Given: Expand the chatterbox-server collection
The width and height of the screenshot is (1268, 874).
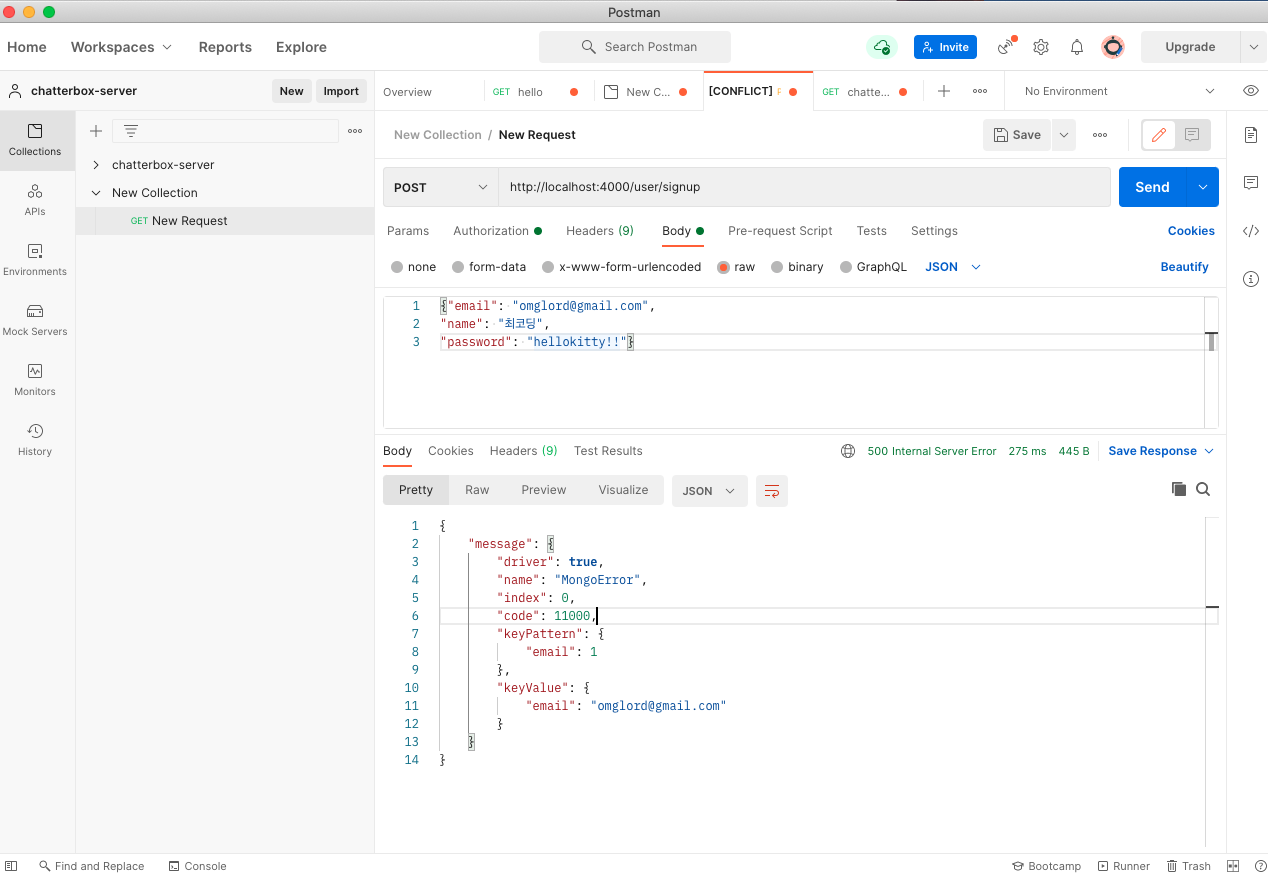Looking at the screenshot, I should click(x=96, y=165).
